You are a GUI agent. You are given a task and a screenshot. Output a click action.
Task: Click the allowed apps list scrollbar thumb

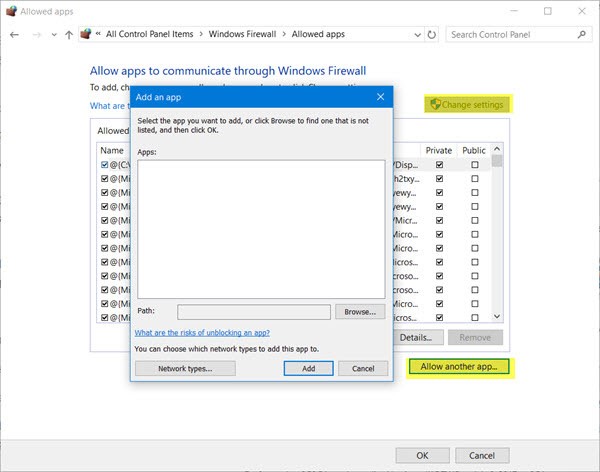pyautogui.click(x=497, y=161)
